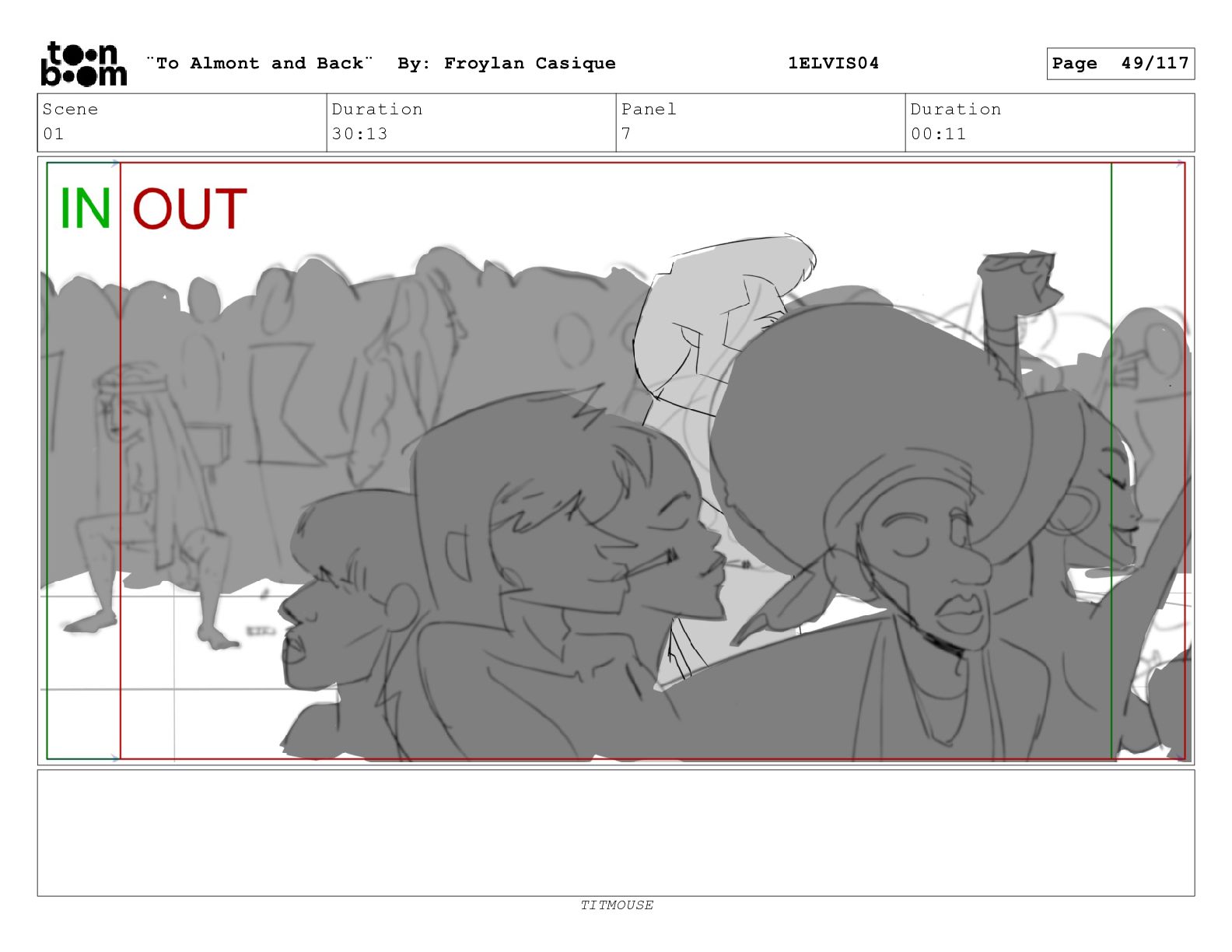Click the author credit "By: Froylan Casique"
Image resolution: width=1232 pixels, height=952 pixels.
tap(506, 63)
